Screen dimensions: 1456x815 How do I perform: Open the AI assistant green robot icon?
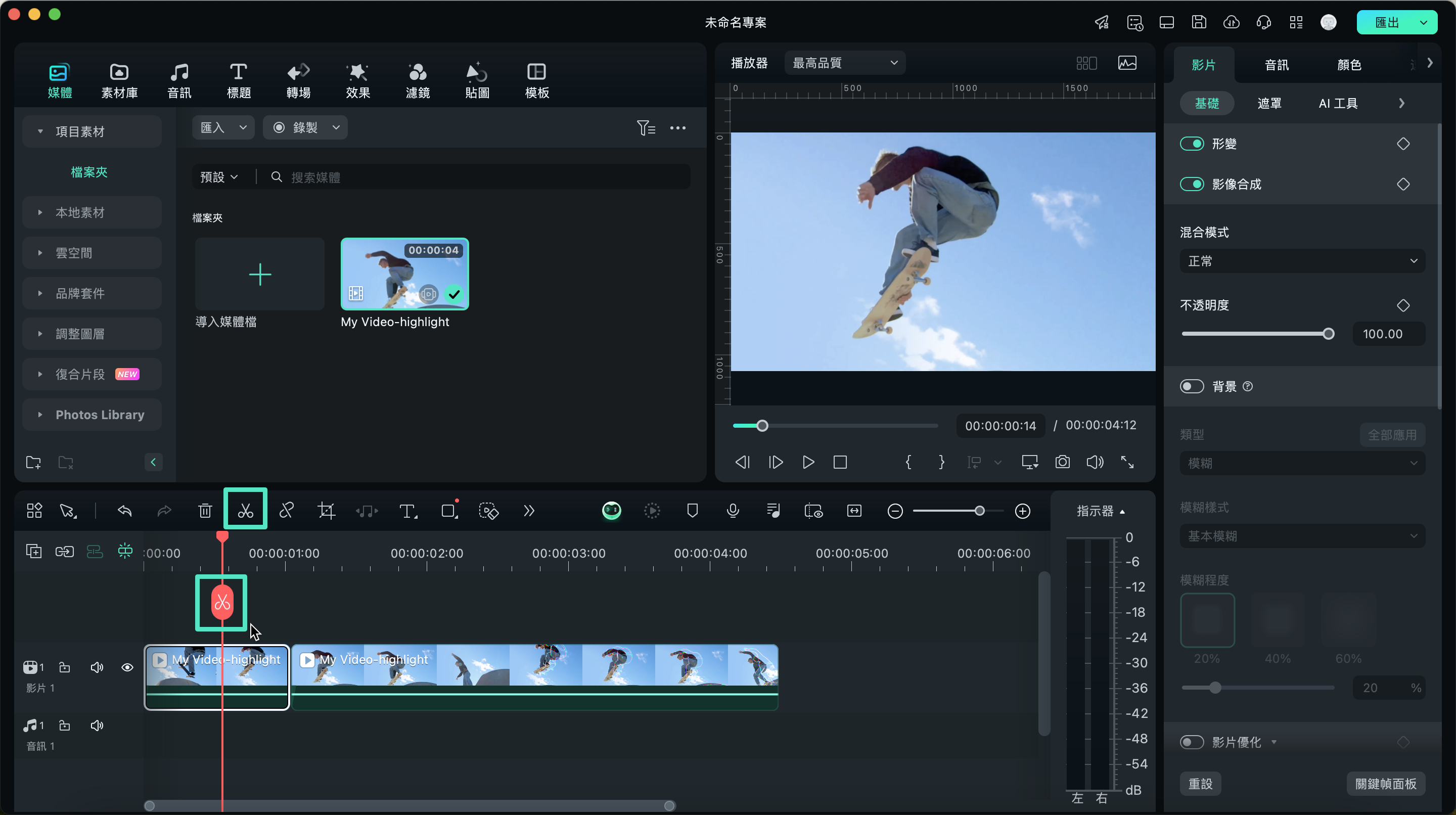pos(611,511)
